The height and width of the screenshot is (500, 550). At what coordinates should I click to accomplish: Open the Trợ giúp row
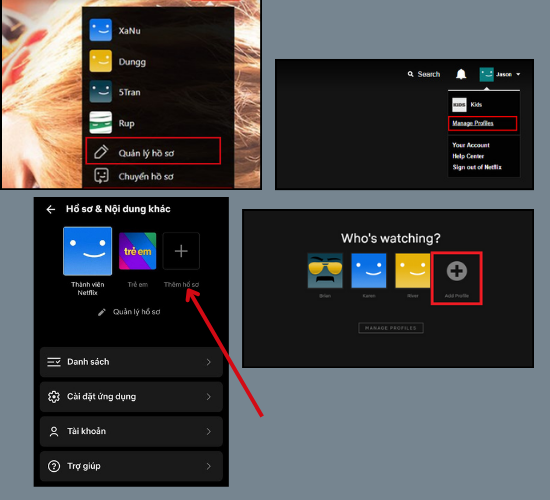(131, 466)
